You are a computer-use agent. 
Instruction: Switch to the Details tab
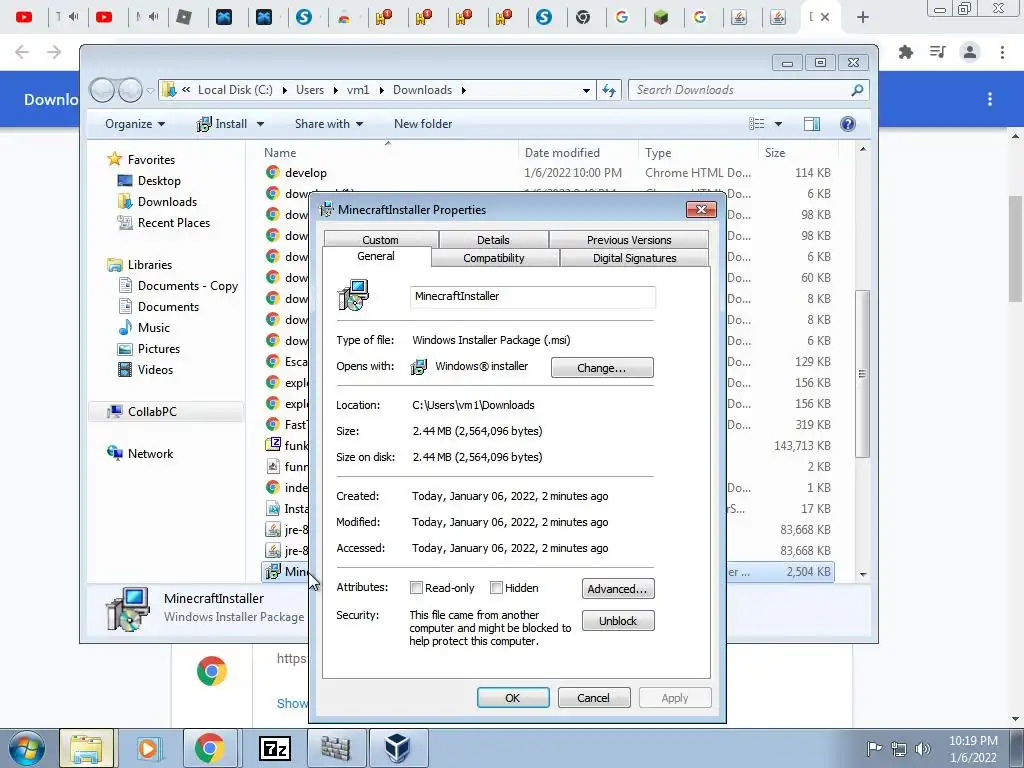(x=493, y=240)
